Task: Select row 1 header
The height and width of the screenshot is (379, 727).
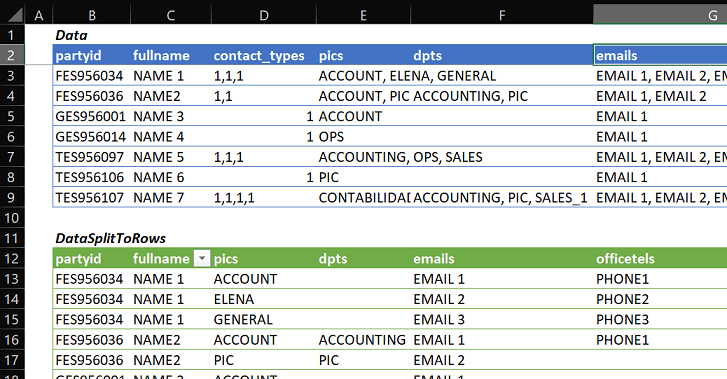Action: point(12,35)
